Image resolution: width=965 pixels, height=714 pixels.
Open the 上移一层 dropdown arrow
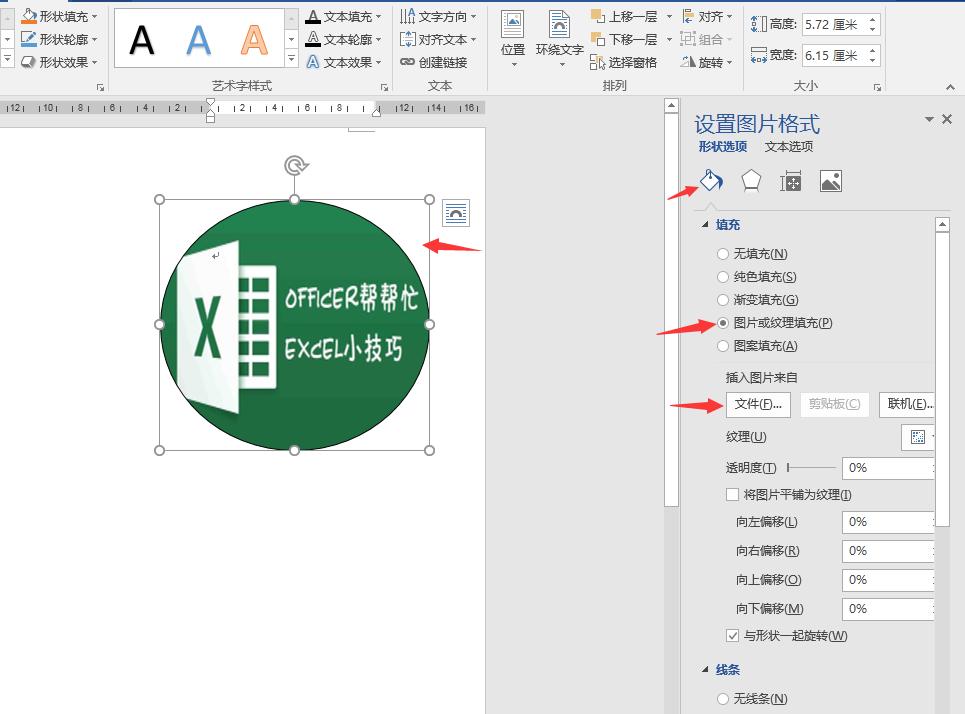point(669,17)
